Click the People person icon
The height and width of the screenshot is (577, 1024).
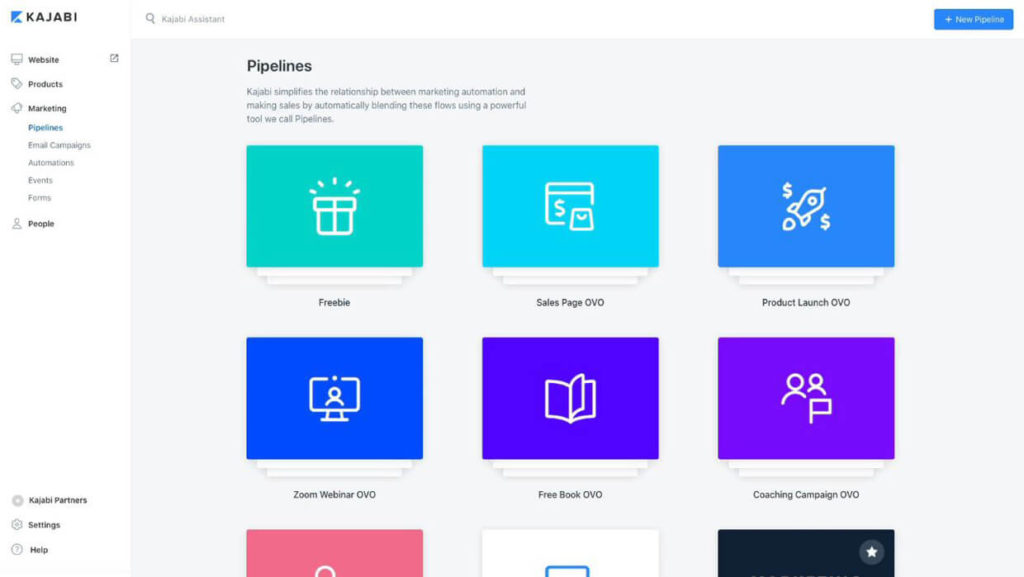(x=17, y=224)
